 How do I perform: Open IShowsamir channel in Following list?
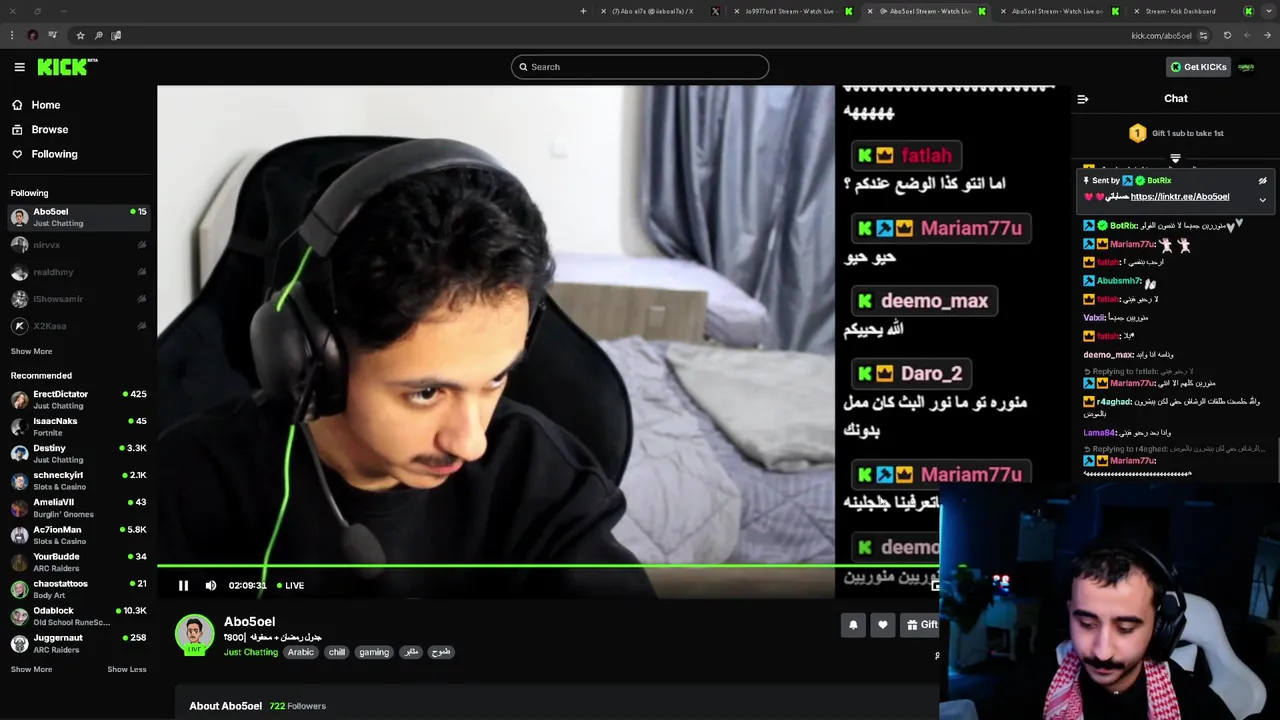78,299
